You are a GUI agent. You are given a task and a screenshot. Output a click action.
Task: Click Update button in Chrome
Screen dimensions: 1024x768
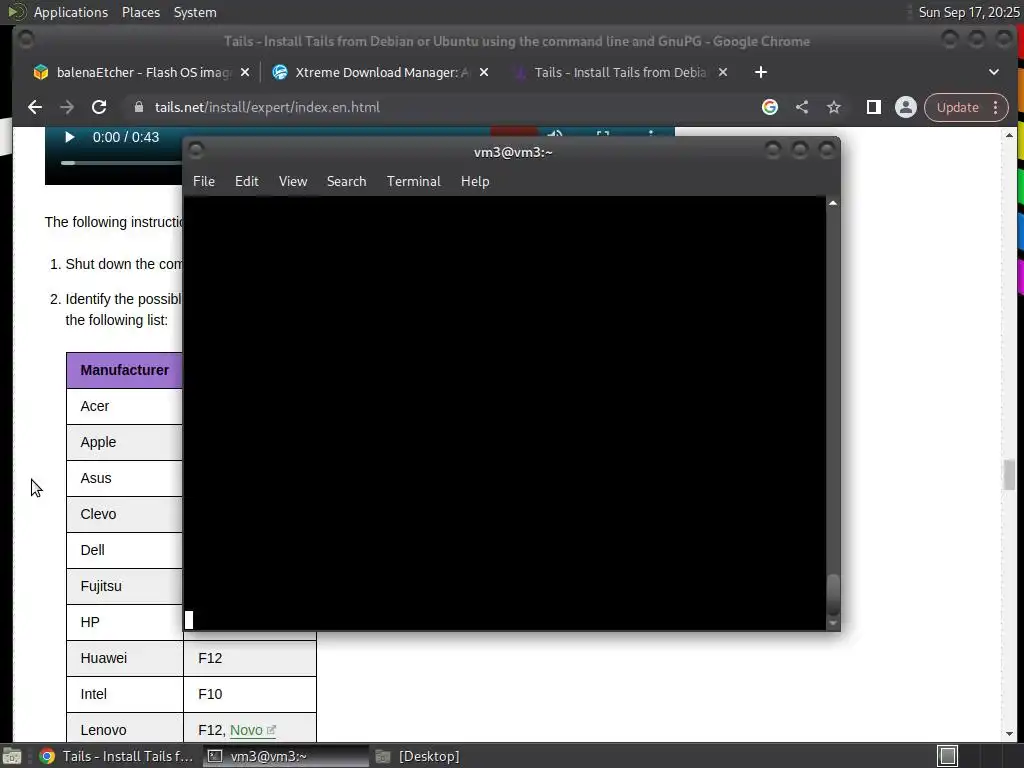point(957,107)
